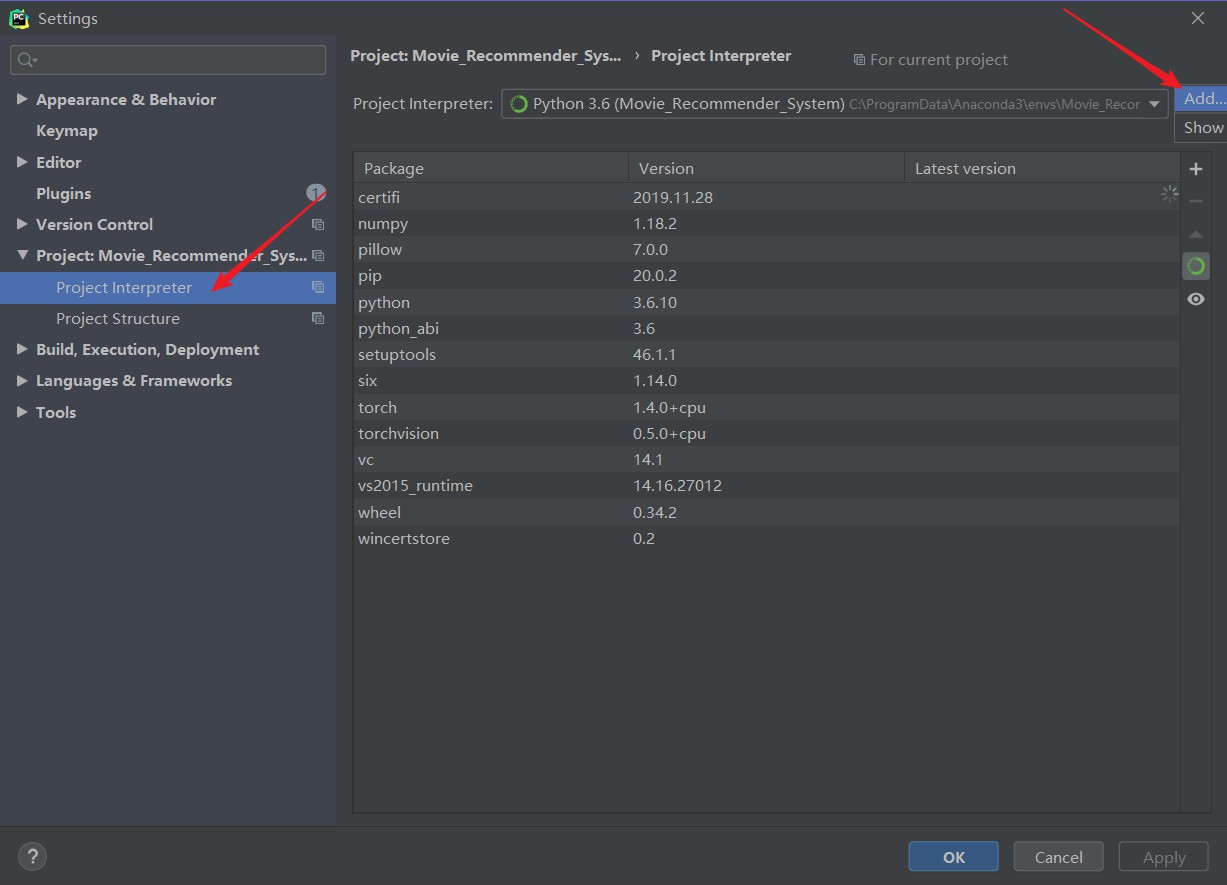
Task: Open the Keymap settings page
Action: click(x=67, y=131)
